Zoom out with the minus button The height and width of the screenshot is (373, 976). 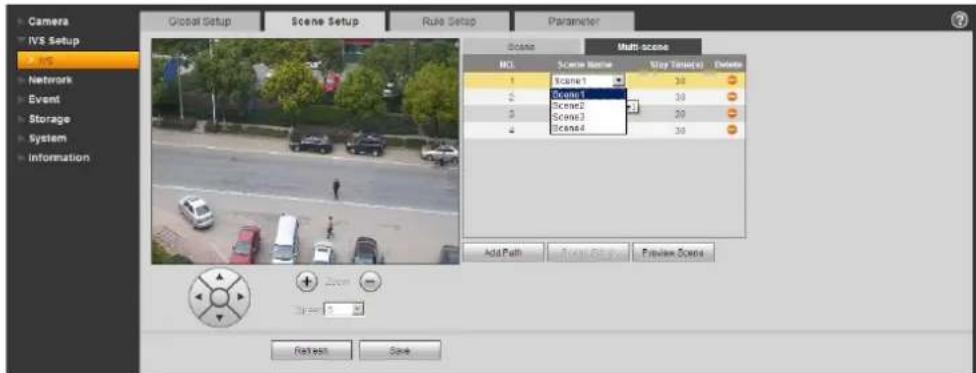[370, 282]
